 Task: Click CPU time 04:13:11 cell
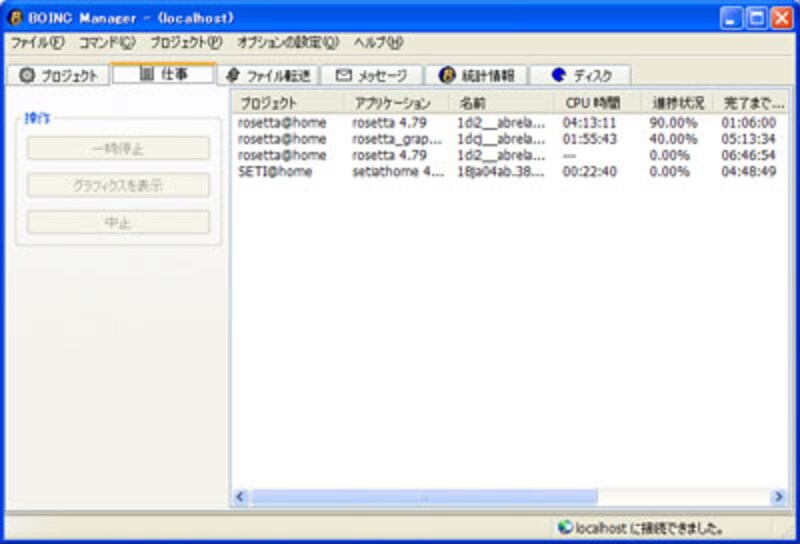click(589, 122)
